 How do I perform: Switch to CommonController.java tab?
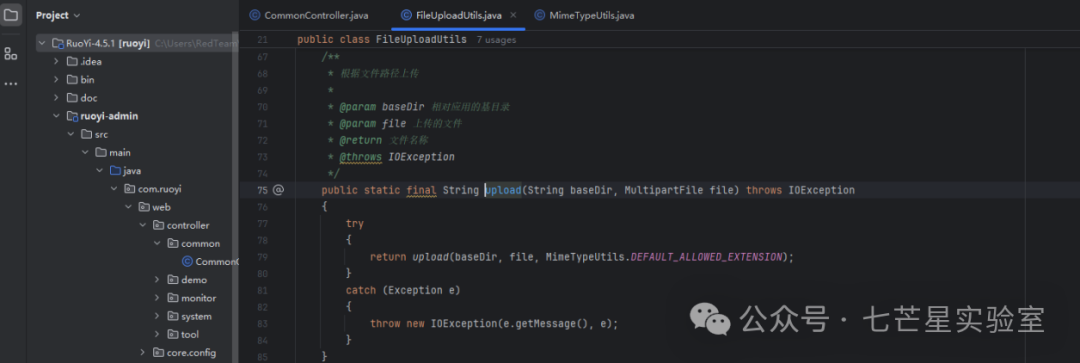[309, 15]
